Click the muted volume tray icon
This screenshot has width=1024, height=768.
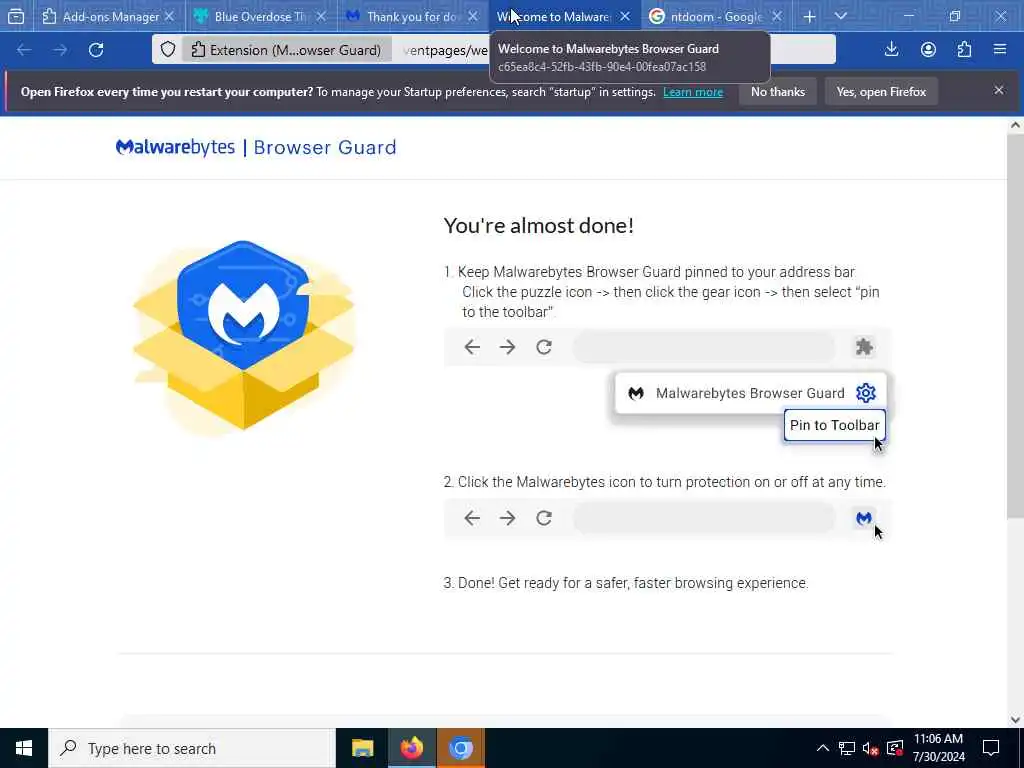tap(871, 748)
